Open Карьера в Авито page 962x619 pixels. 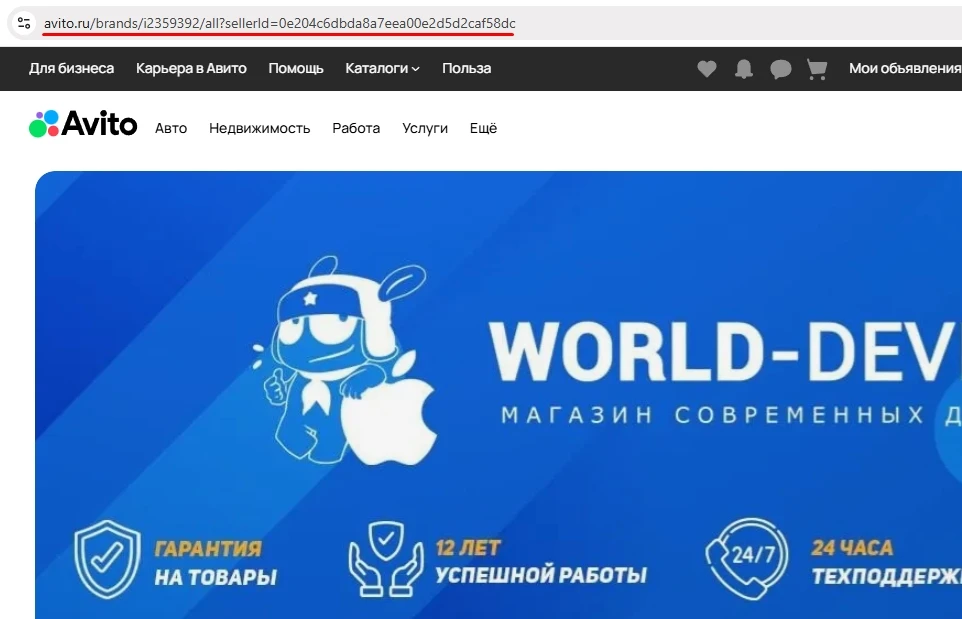tap(191, 68)
